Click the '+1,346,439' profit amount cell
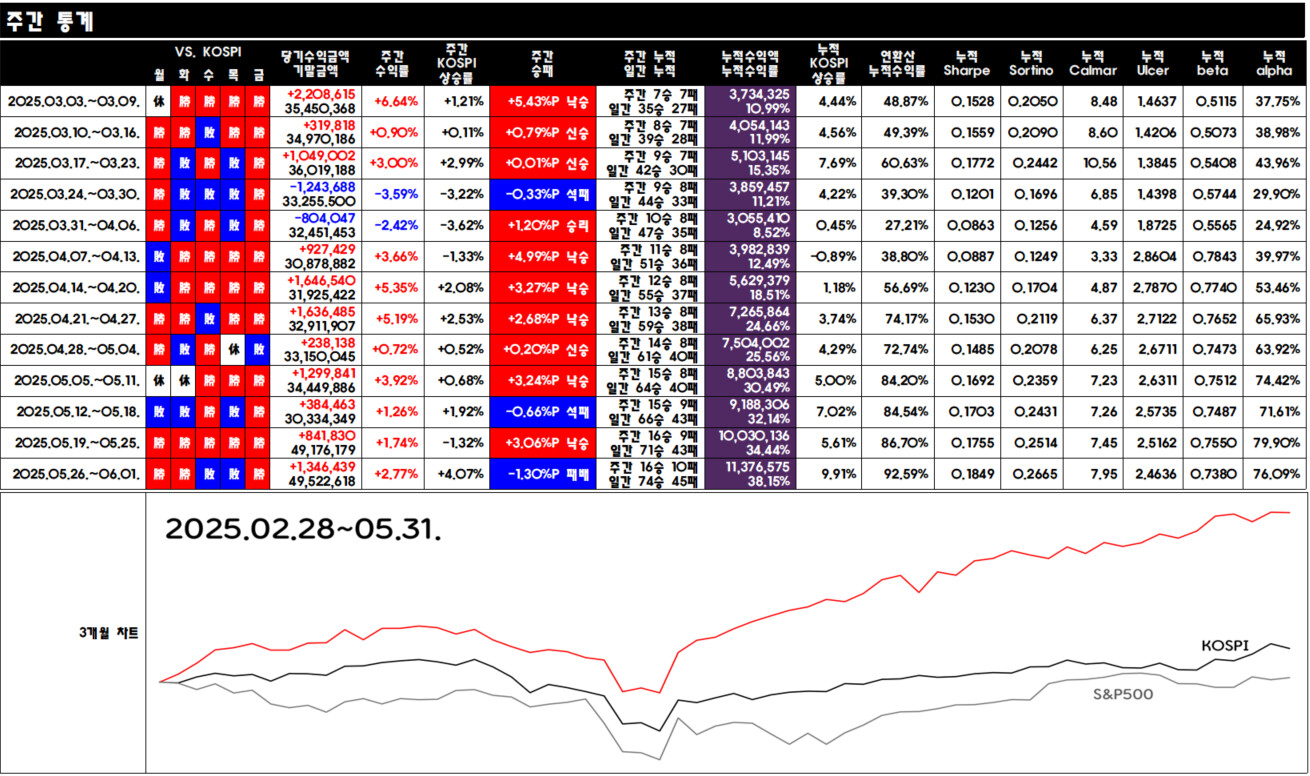Viewport: 1310px width, 776px height. click(320, 466)
